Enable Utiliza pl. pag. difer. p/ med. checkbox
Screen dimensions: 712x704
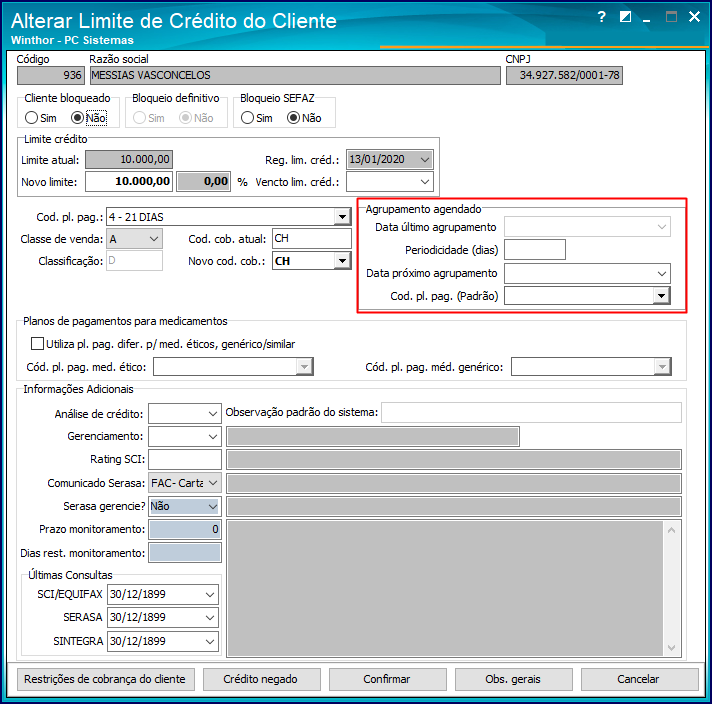click(37, 343)
